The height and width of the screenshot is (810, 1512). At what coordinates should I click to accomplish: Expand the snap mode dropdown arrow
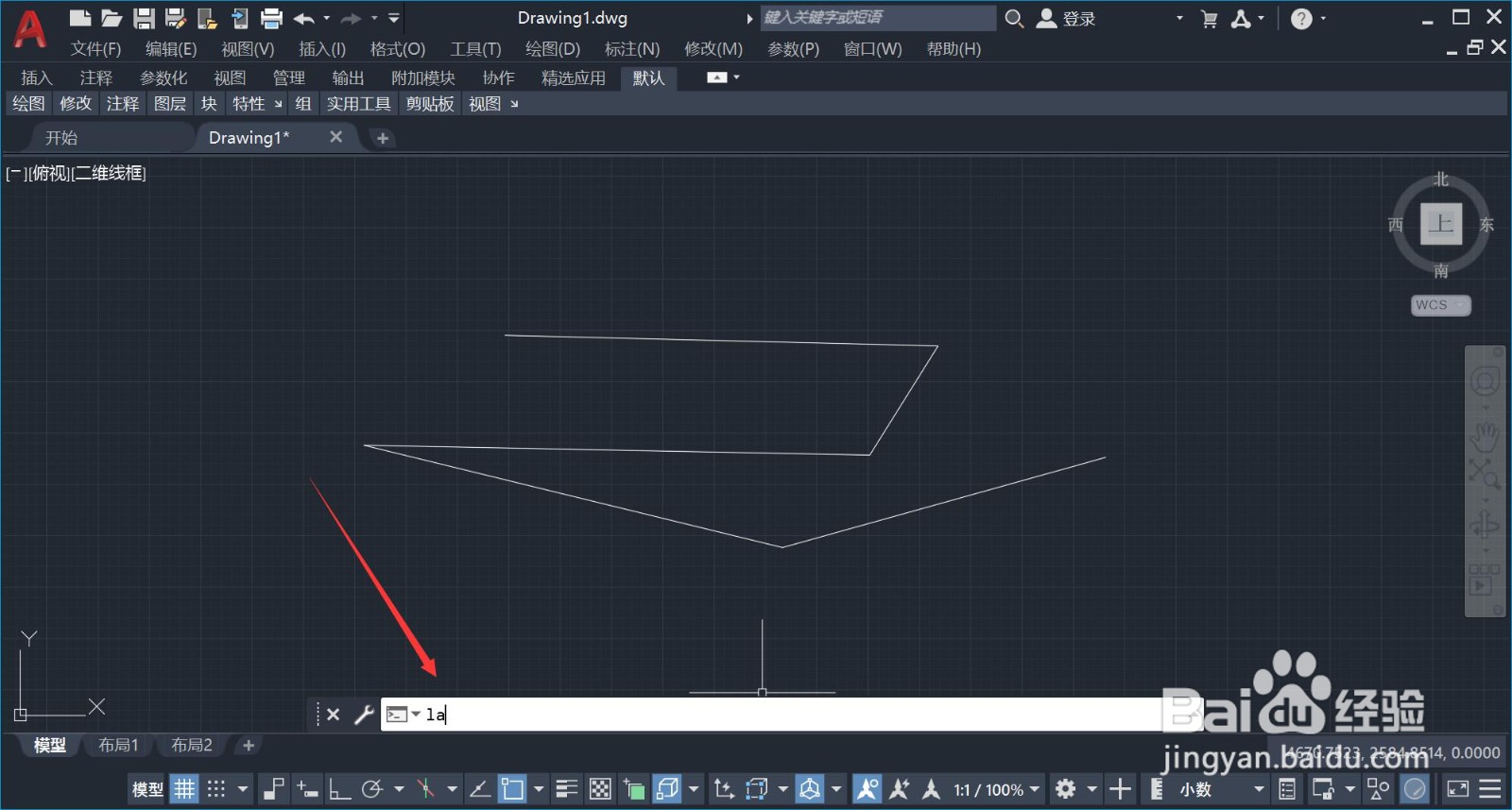[x=243, y=789]
